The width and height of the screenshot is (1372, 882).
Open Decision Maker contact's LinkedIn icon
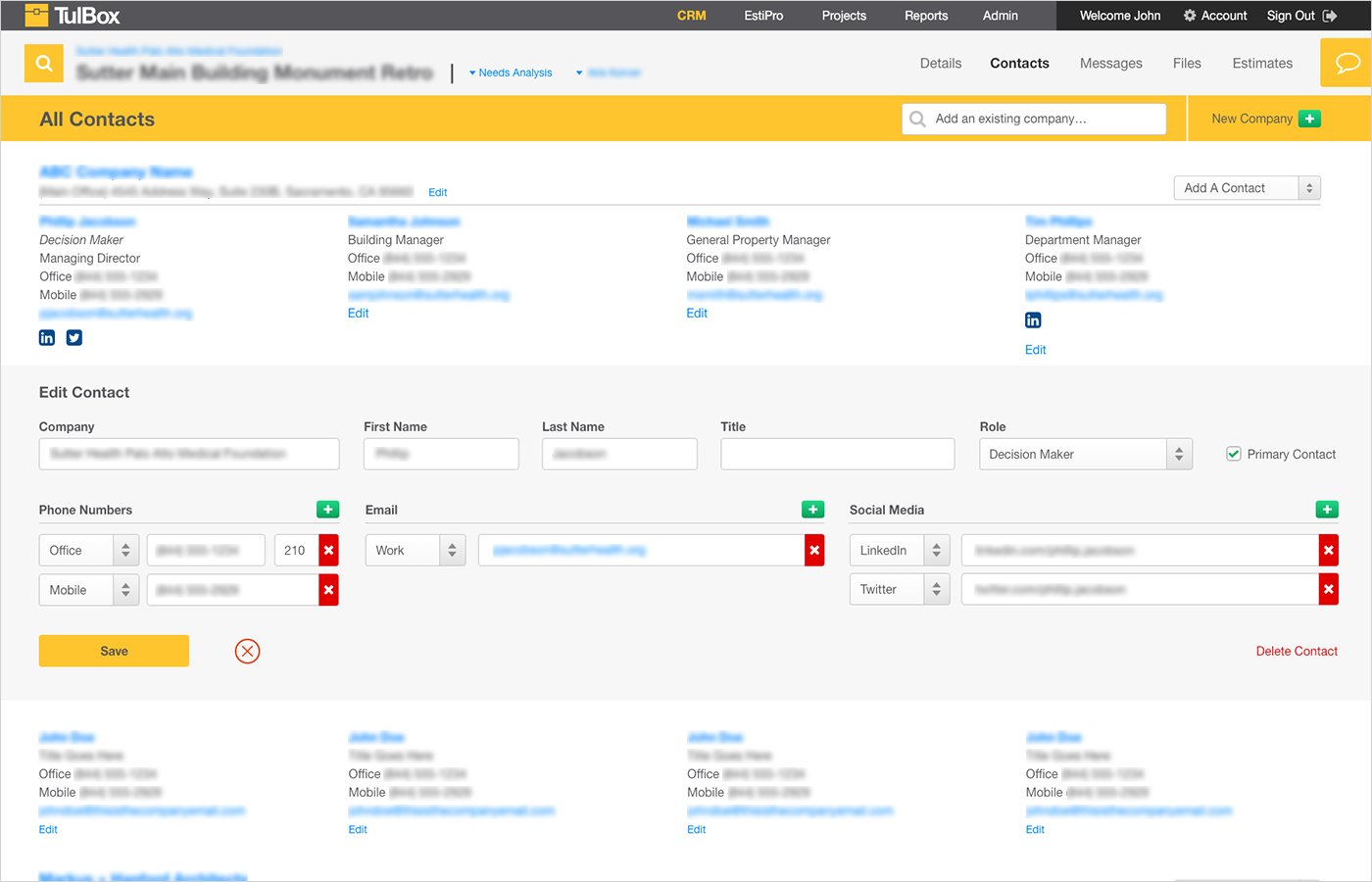point(47,338)
